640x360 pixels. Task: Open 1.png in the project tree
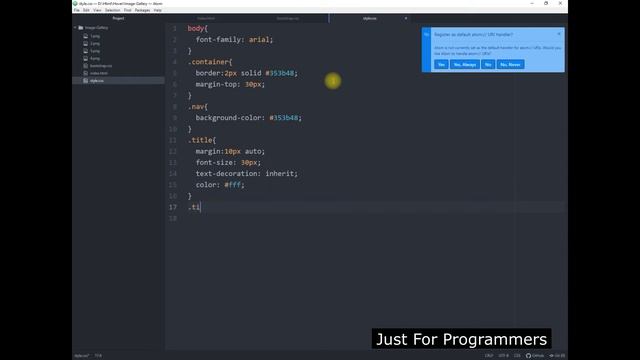pyautogui.click(x=95, y=36)
